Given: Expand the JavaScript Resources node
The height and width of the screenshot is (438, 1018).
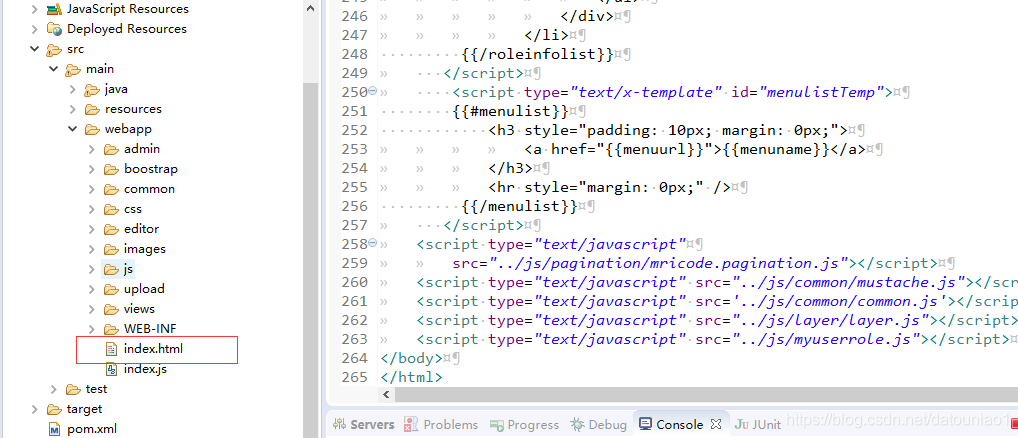Looking at the screenshot, I should click(x=34, y=9).
